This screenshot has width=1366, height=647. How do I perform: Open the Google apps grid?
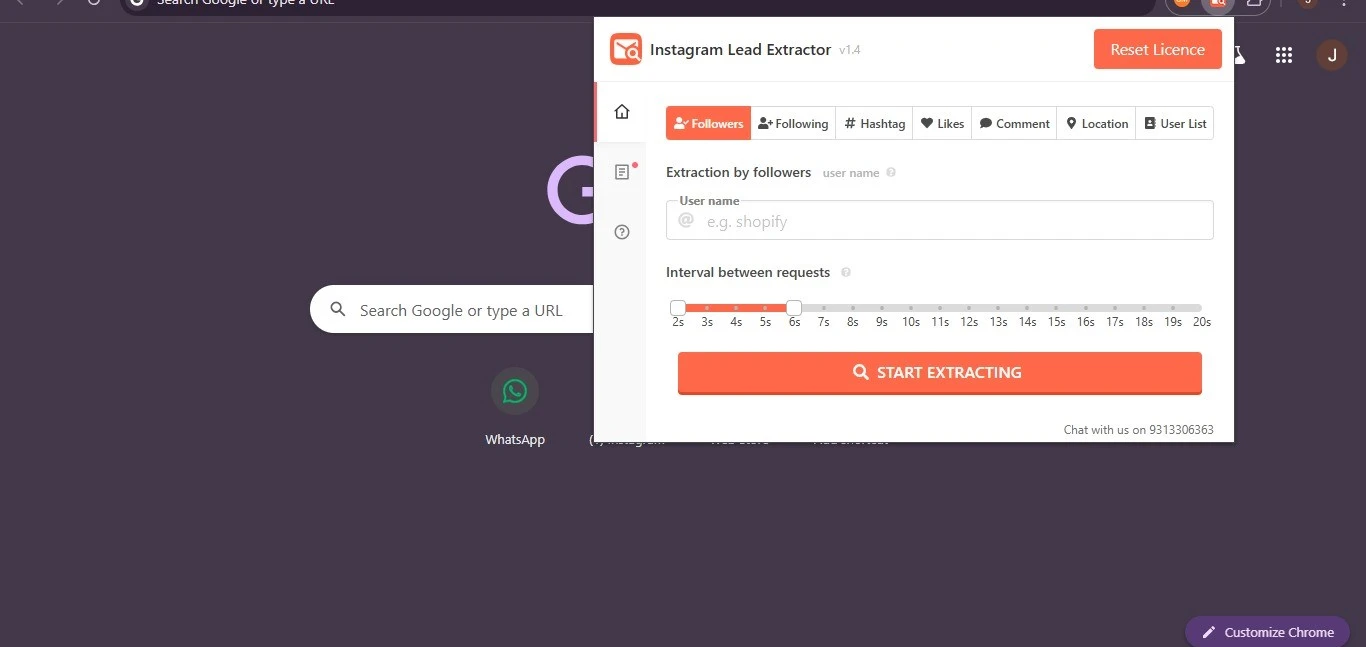[1284, 56]
